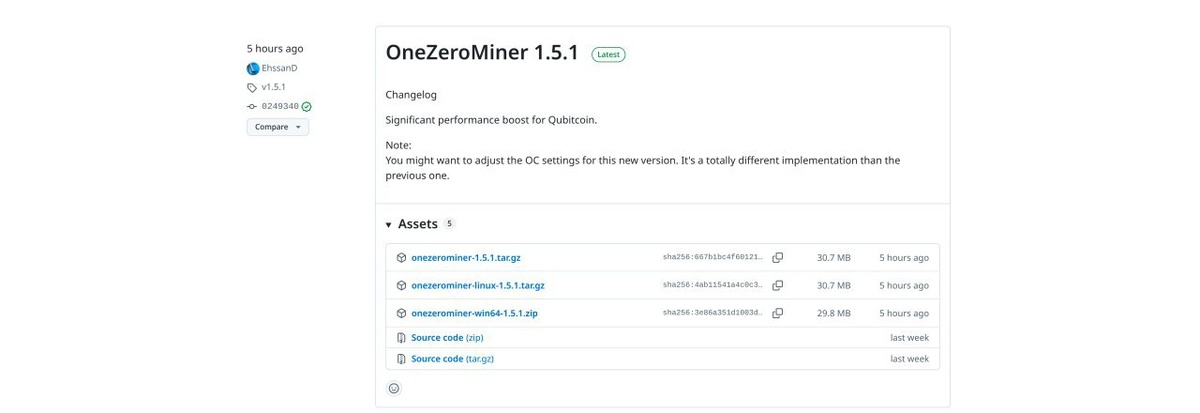Click the green verified commit badge
The height and width of the screenshot is (413, 1200).
[307, 107]
